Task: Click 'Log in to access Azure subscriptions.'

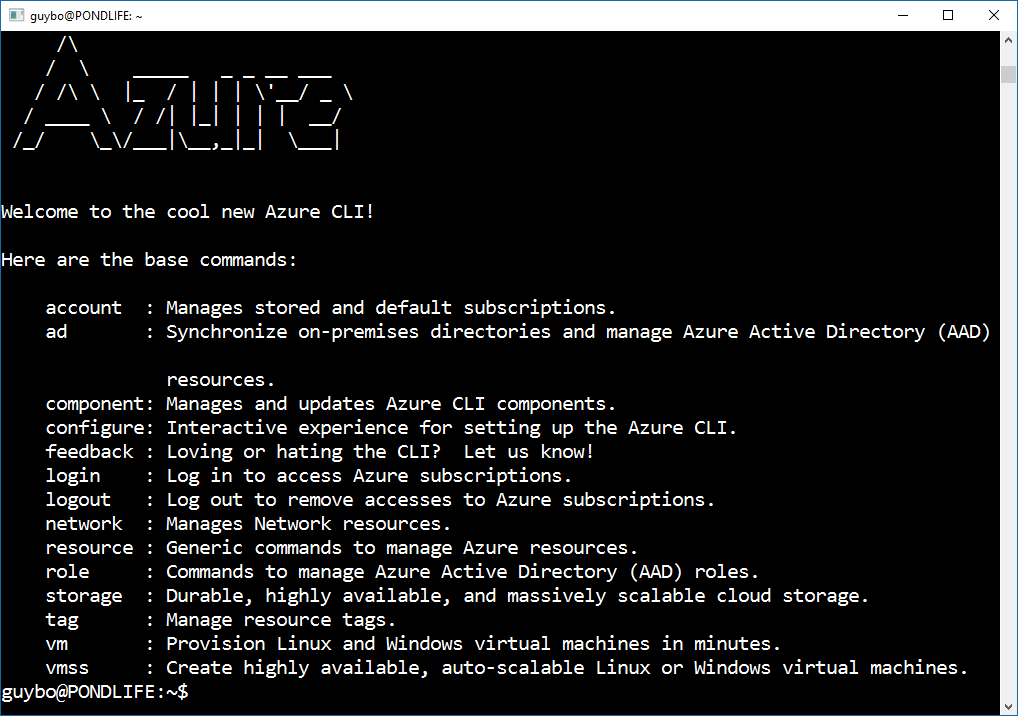Action: pyautogui.click(x=369, y=476)
